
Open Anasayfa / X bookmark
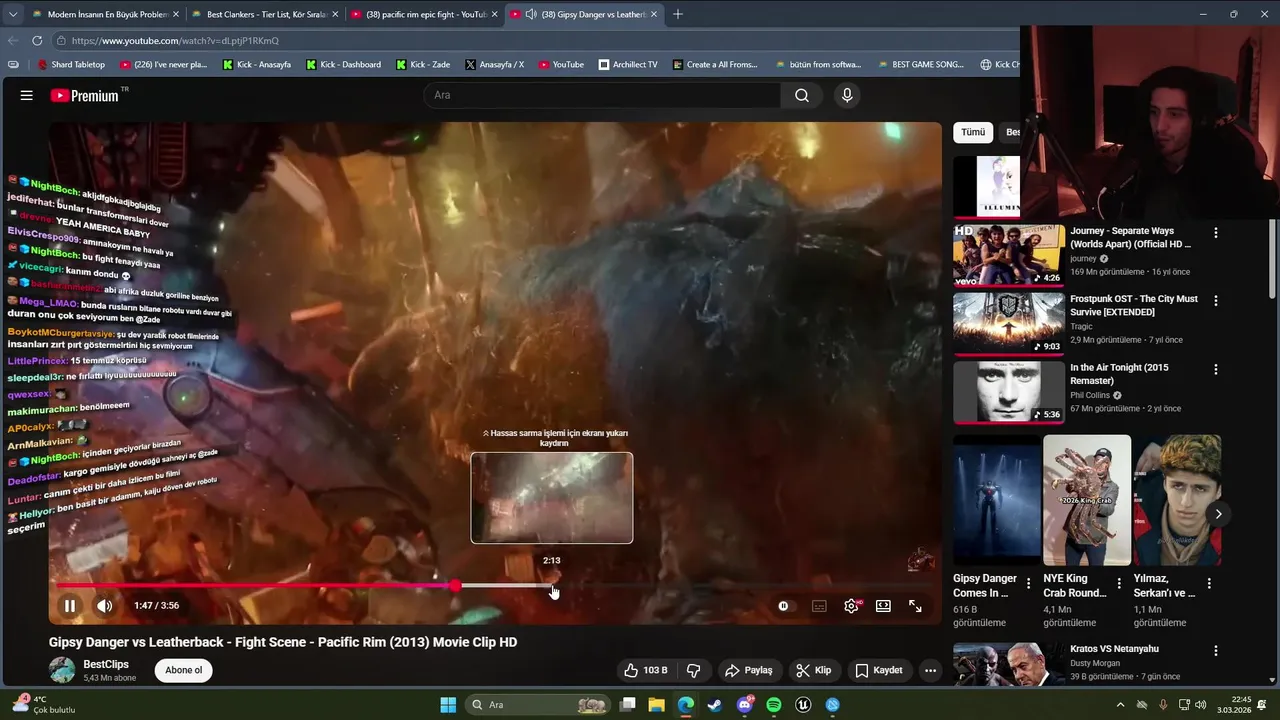494,64
